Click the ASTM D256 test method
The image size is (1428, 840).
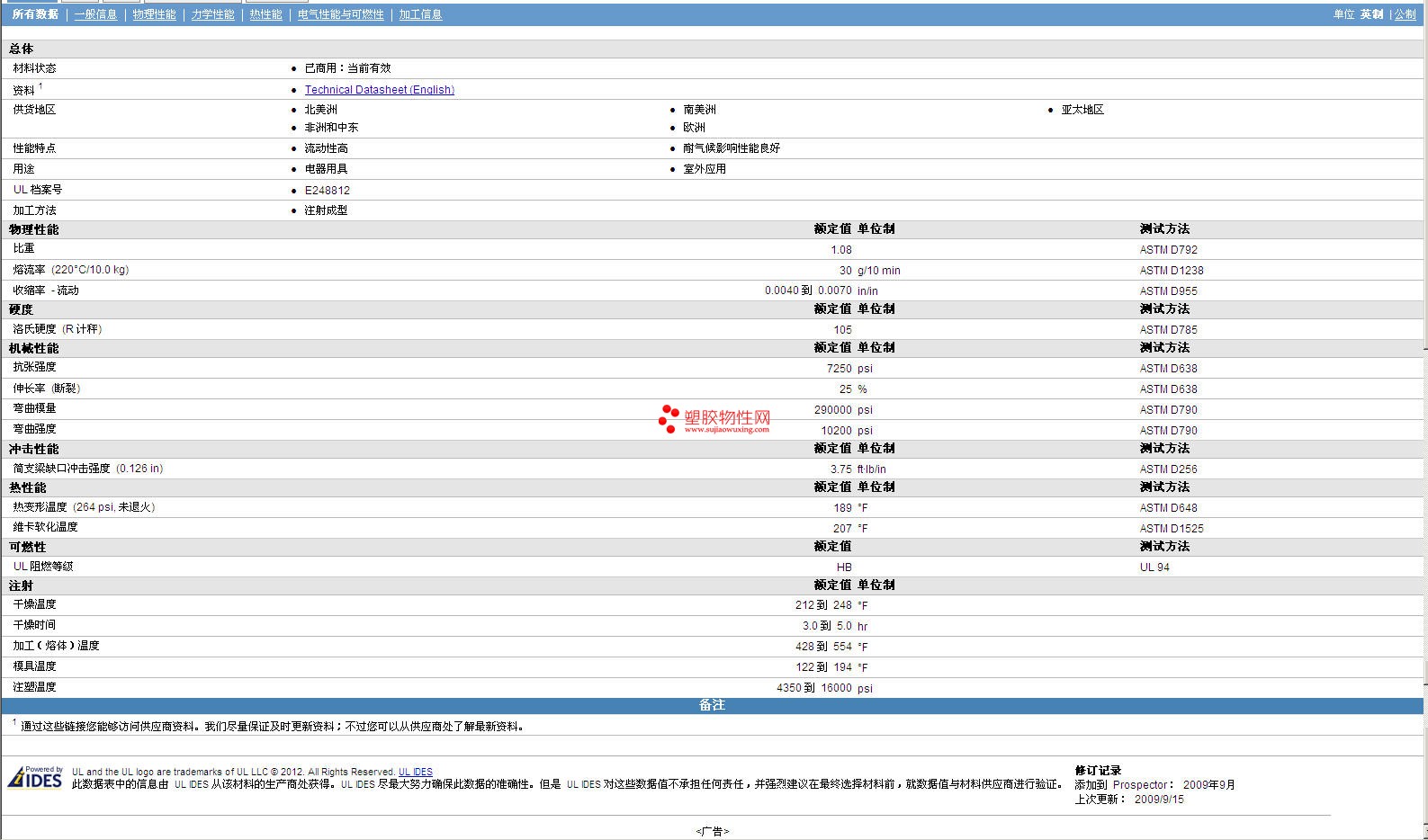[x=1169, y=469]
